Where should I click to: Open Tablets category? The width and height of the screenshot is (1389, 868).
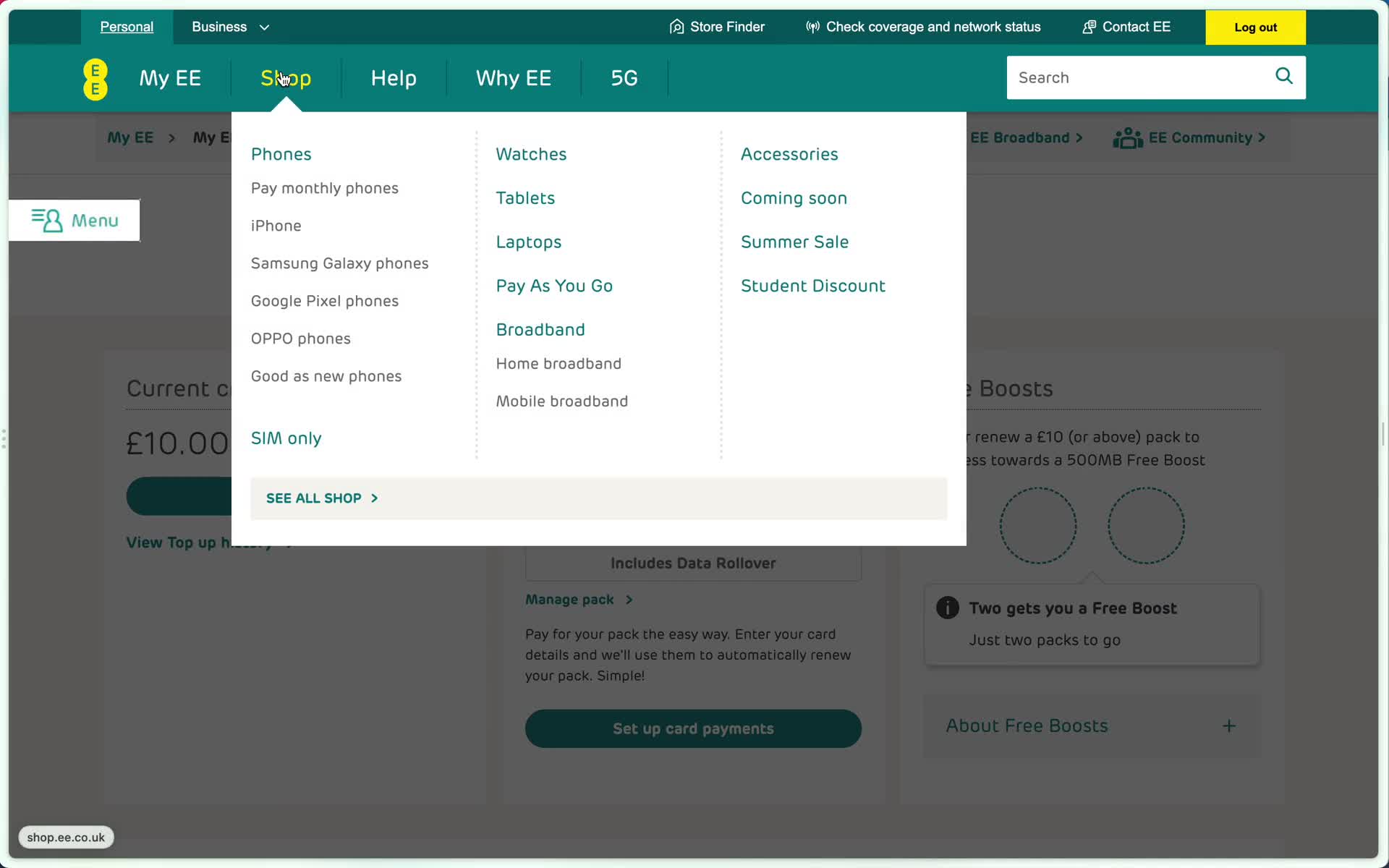coord(525,198)
